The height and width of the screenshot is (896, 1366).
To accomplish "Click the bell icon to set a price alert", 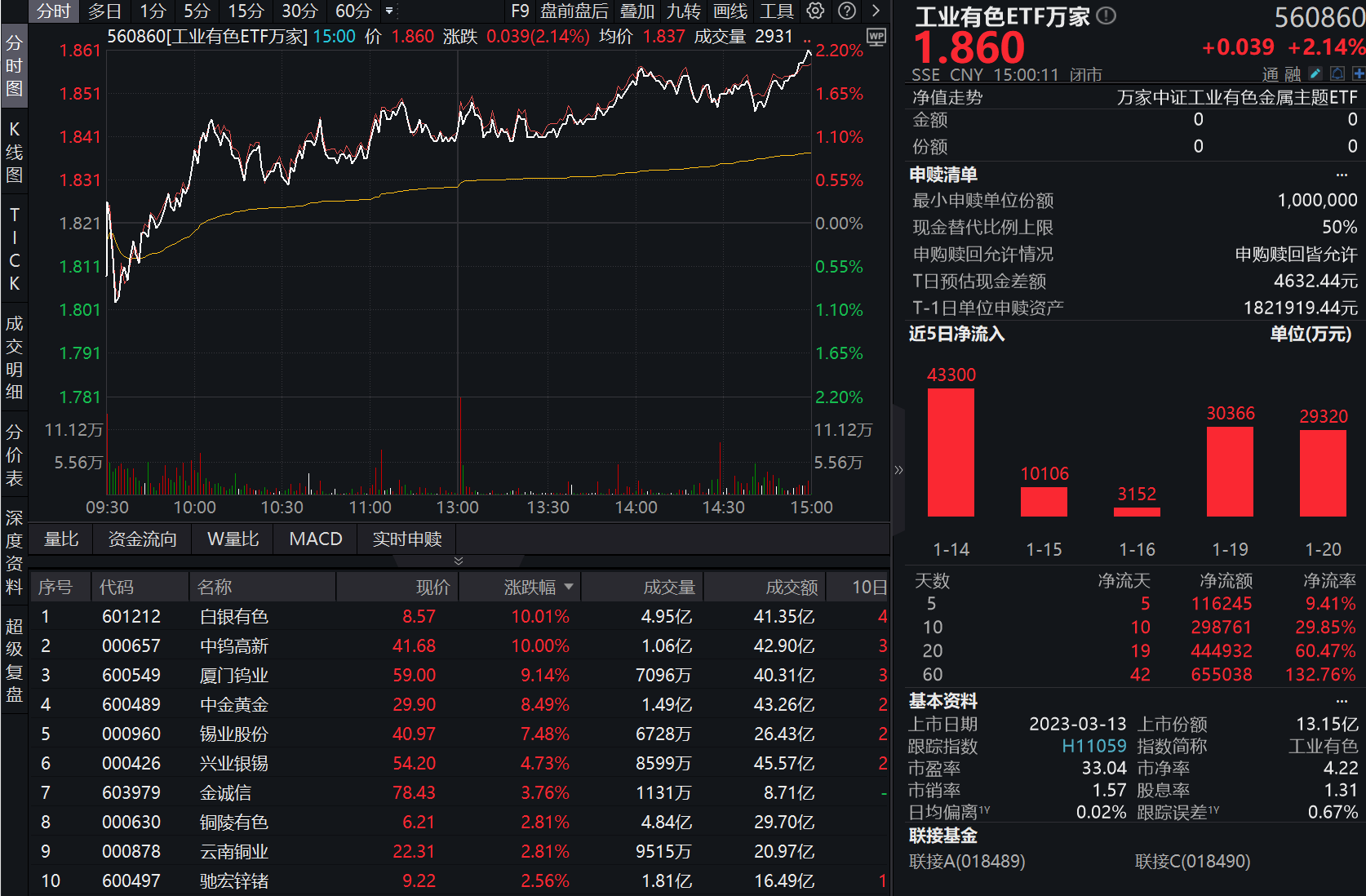I will [1337, 73].
